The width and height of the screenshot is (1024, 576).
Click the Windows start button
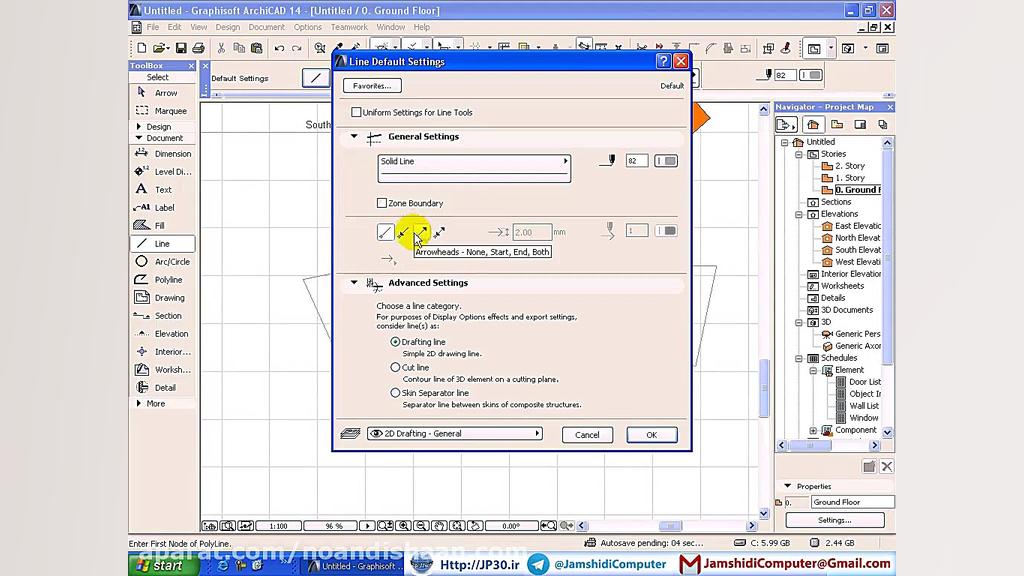pyautogui.click(x=163, y=565)
